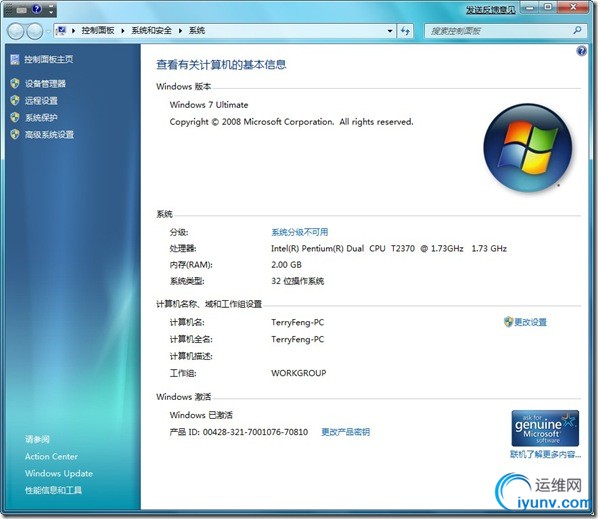Click the TerryFeng-PC value beside 计算机全名
598x519 pixels.
pyautogui.click(x=297, y=339)
